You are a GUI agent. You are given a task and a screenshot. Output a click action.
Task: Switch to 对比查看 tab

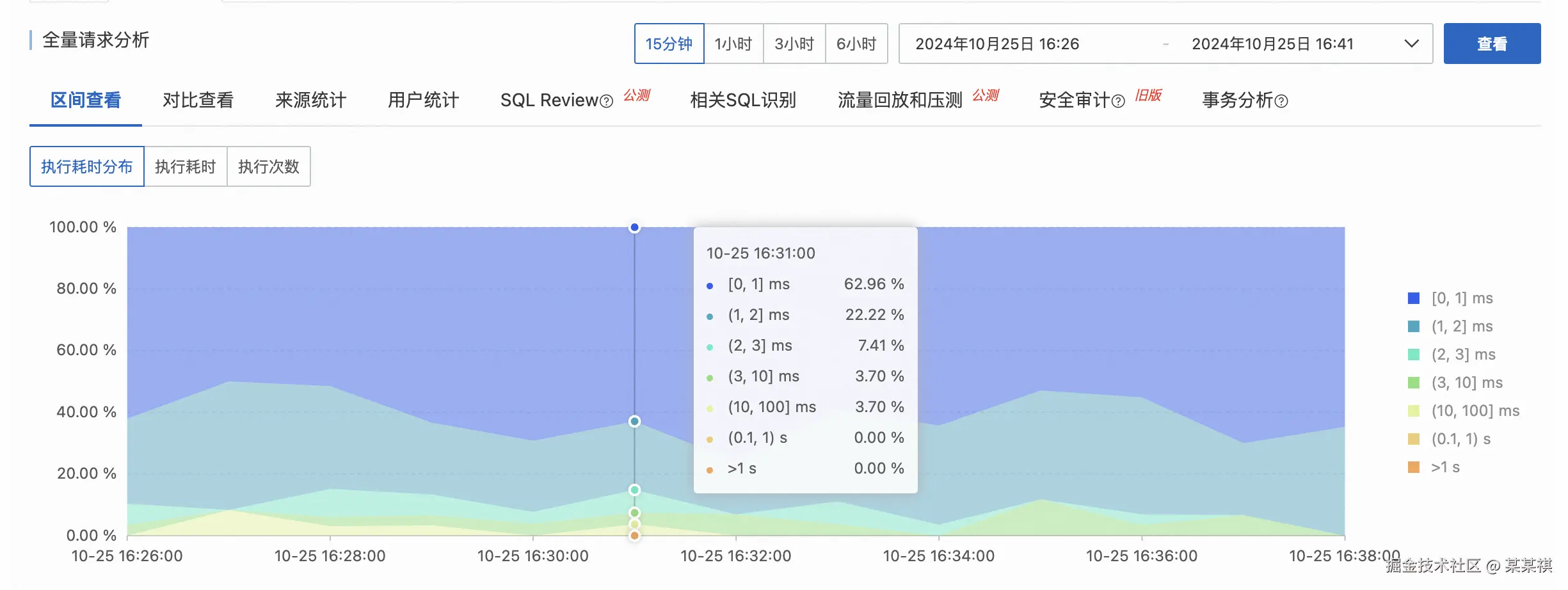[198, 100]
